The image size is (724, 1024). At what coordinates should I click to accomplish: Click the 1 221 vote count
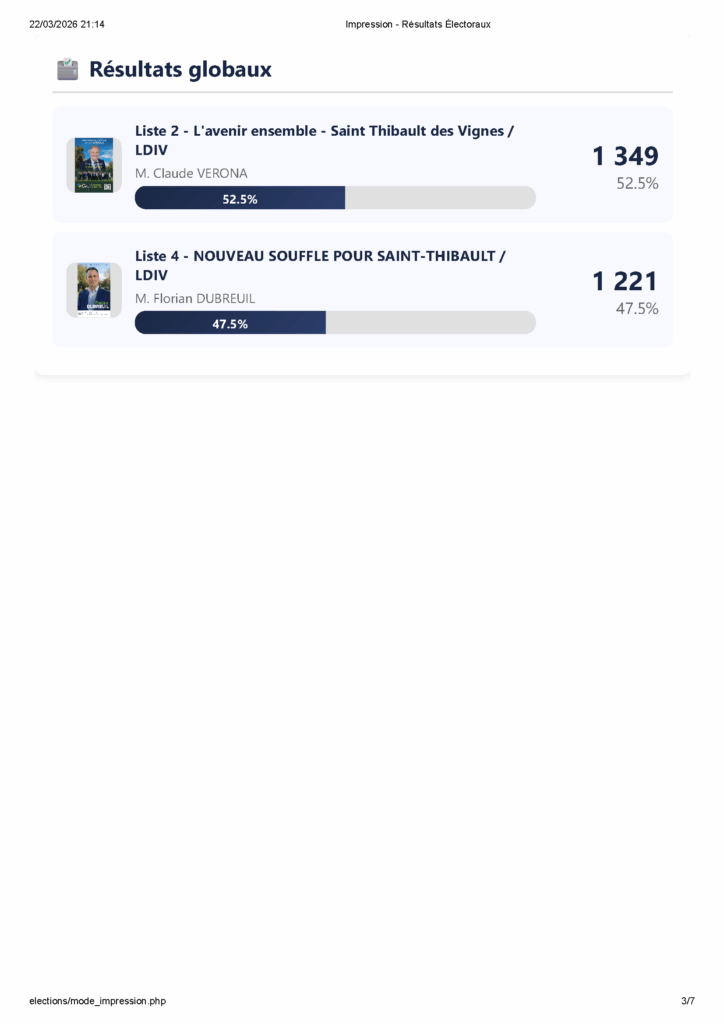pos(625,281)
